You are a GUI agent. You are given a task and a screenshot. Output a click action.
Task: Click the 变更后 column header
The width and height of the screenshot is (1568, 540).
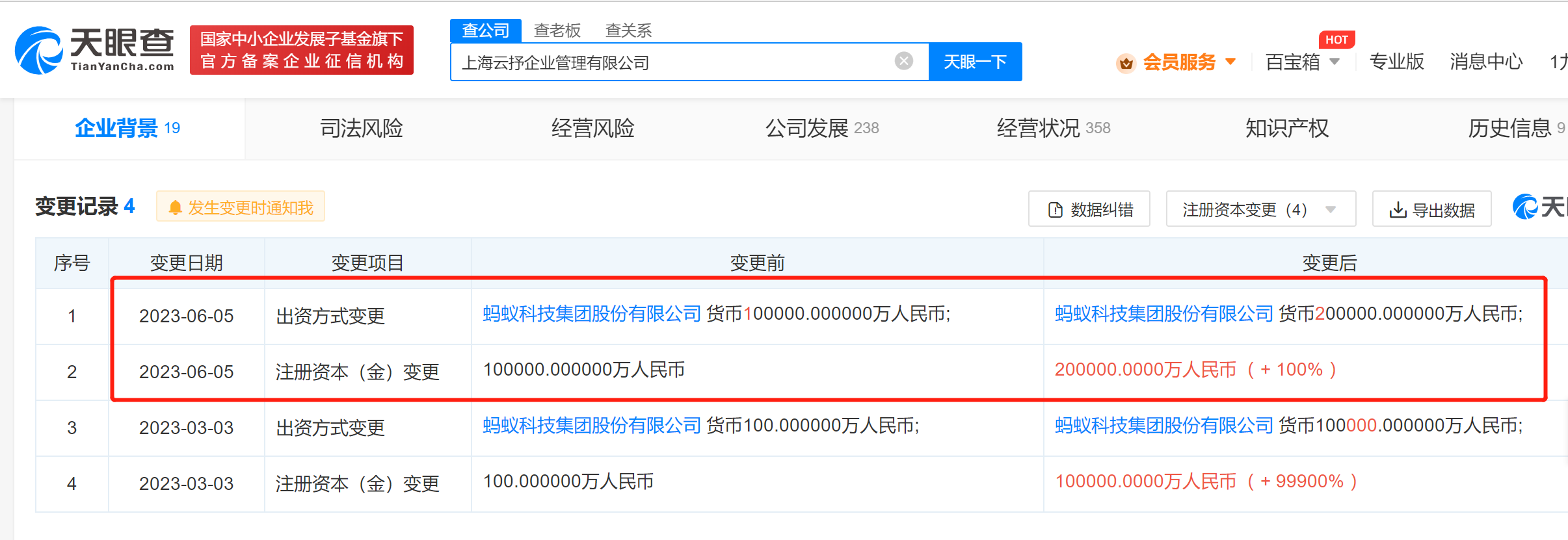pos(1329,263)
